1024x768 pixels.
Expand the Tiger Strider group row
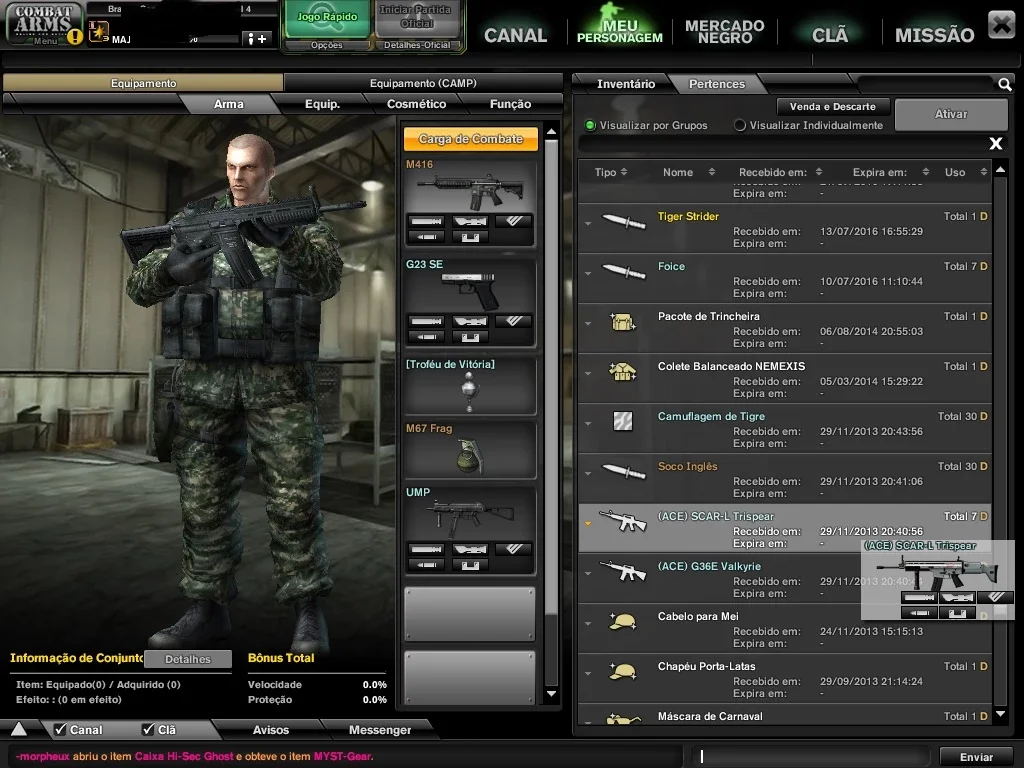(588, 223)
